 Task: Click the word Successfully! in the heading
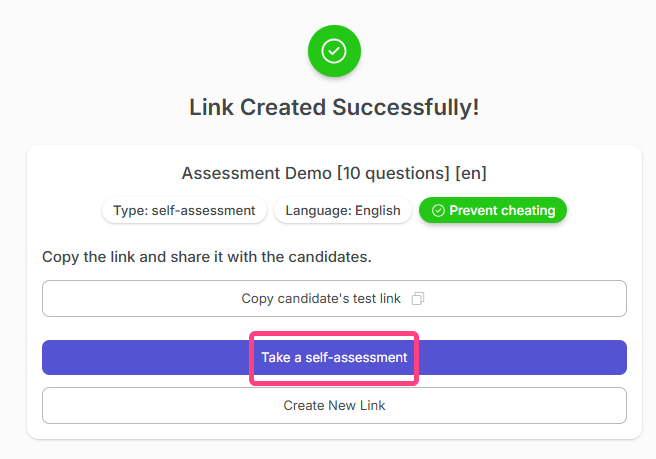[x=412, y=107]
